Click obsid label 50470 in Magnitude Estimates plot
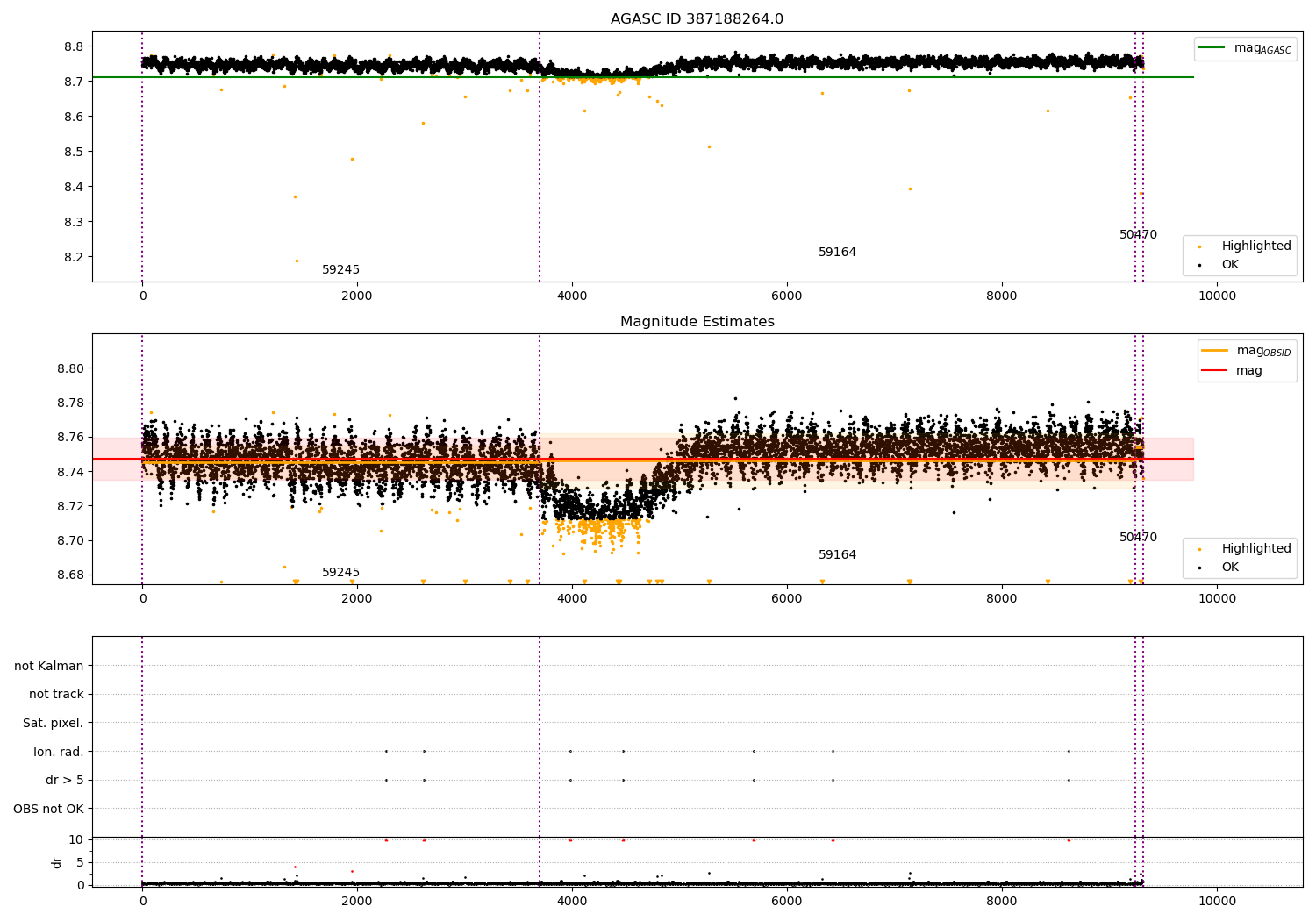This screenshot has height=921, width=1316. (1138, 538)
